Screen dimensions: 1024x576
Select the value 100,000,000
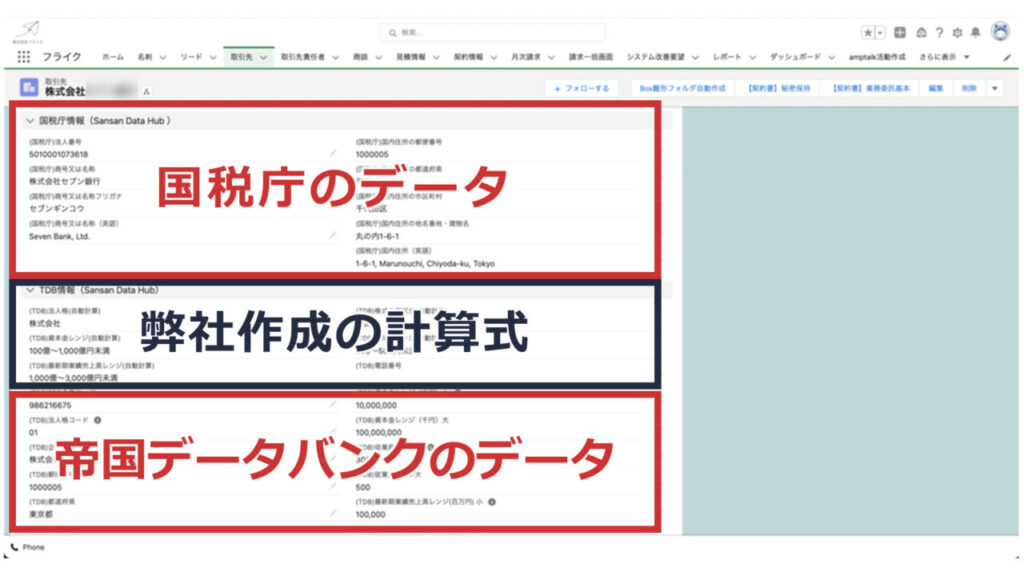[x=379, y=433]
